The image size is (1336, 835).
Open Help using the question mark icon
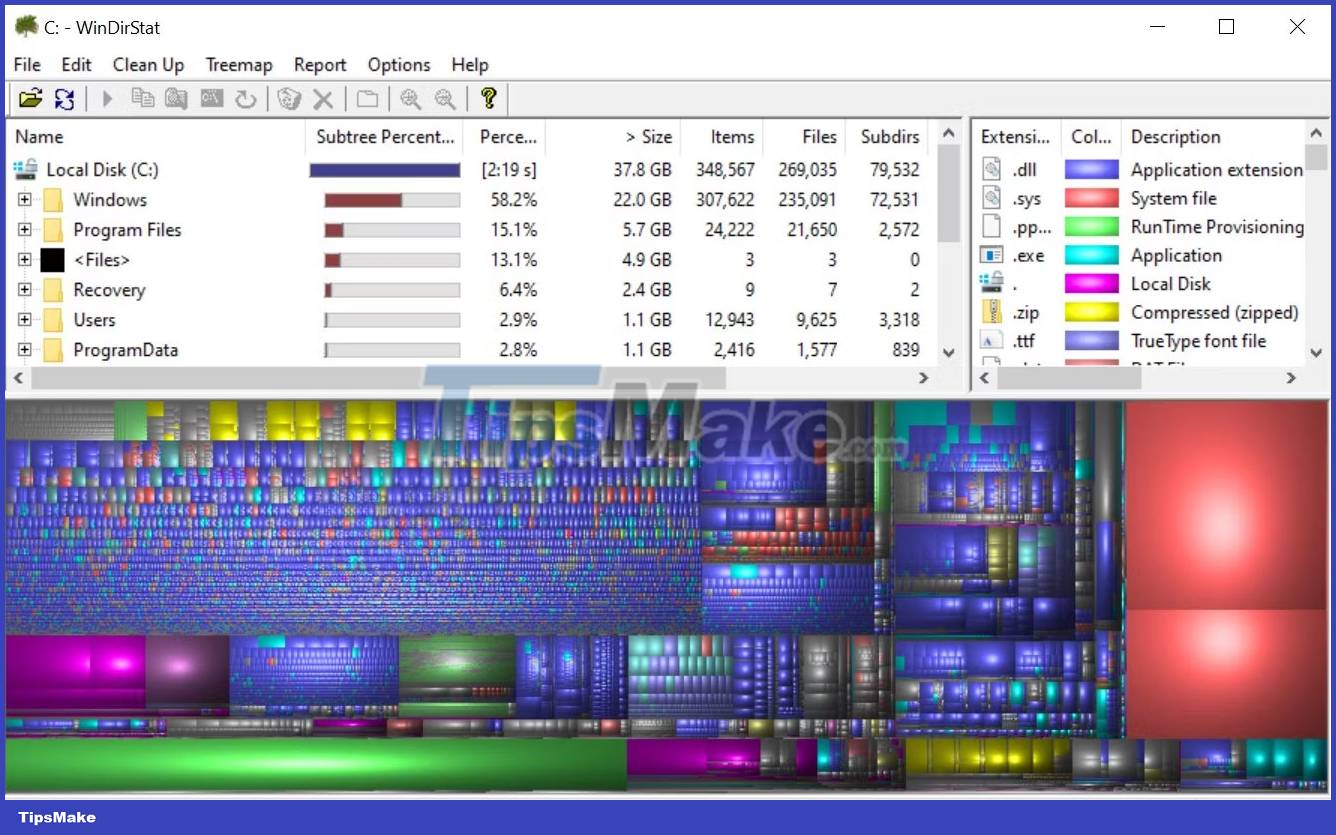[x=487, y=98]
